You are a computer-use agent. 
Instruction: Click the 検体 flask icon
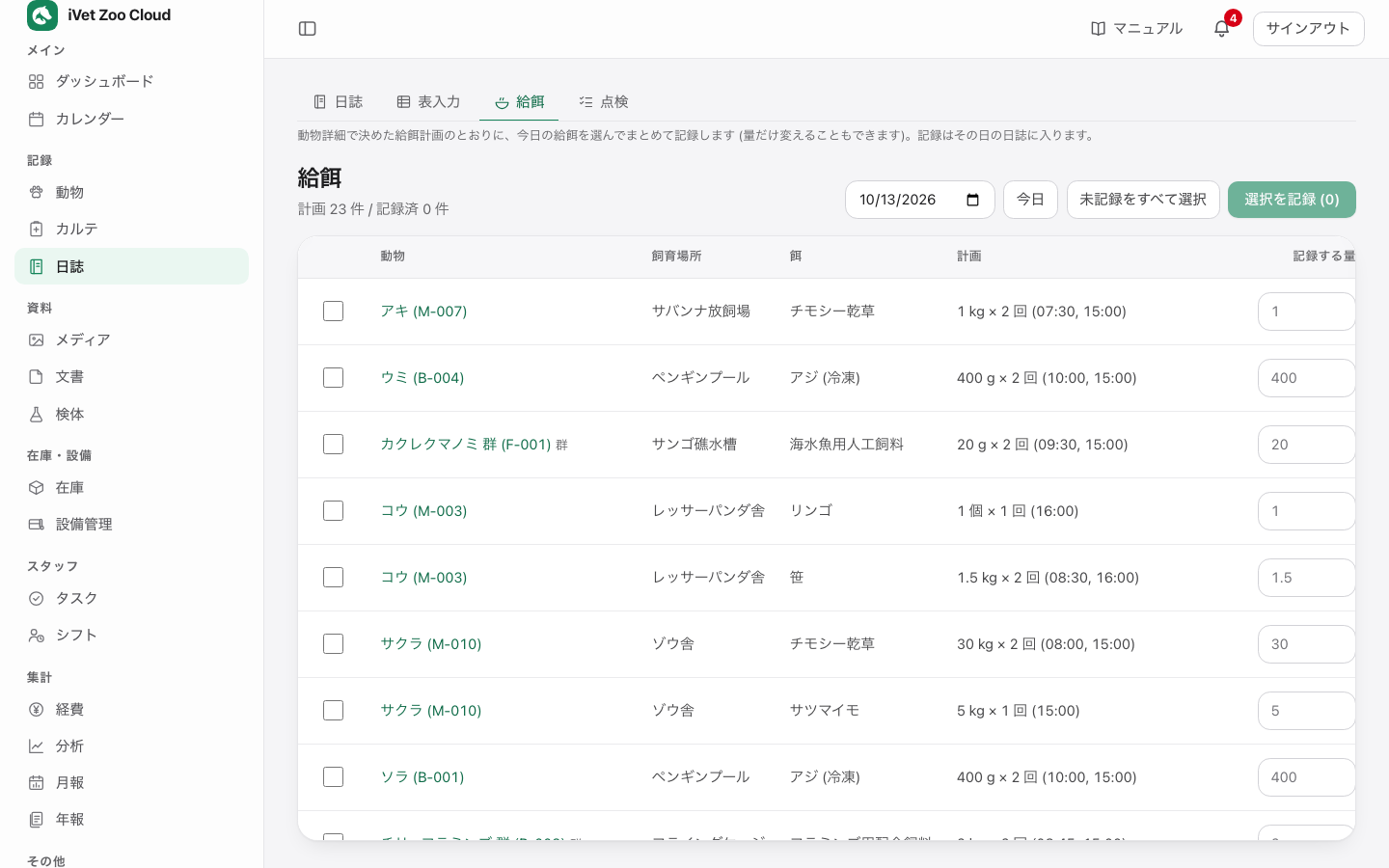(x=37, y=414)
